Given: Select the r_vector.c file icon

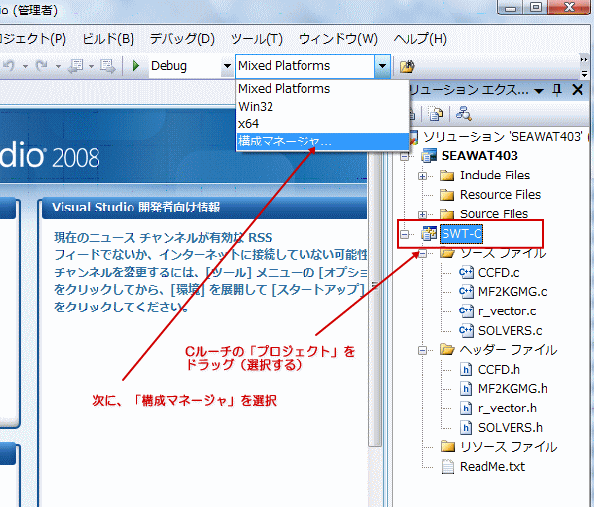Looking at the screenshot, I should pos(466,311).
